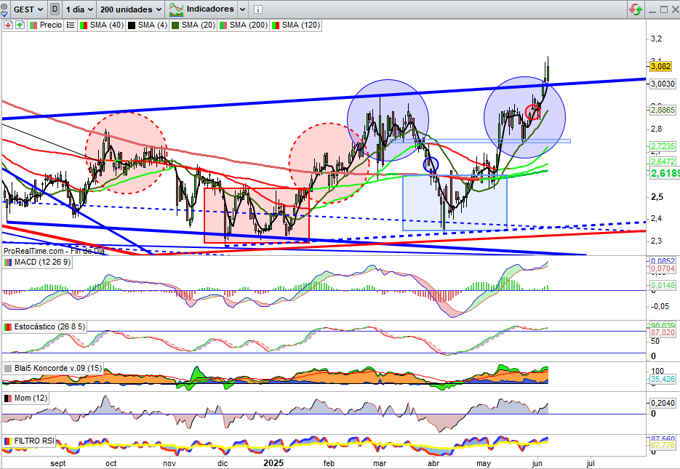The image size is (680, 469).
Task: Open the Precio settings label
Action: coord(51,25)
